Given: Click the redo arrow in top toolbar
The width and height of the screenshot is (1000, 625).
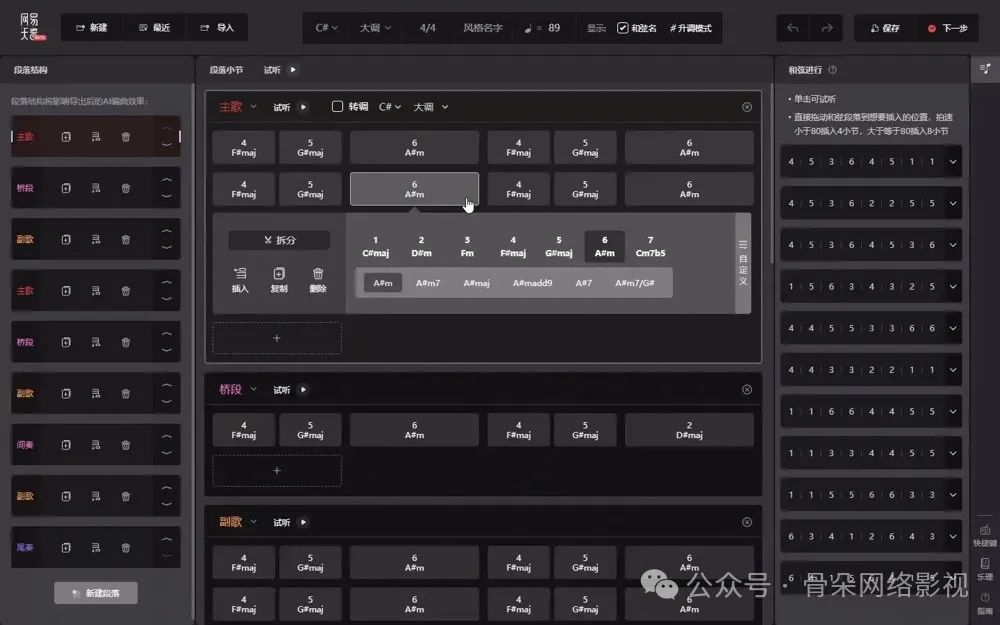Looking at the screenshot, I should [x=826, y=28].
